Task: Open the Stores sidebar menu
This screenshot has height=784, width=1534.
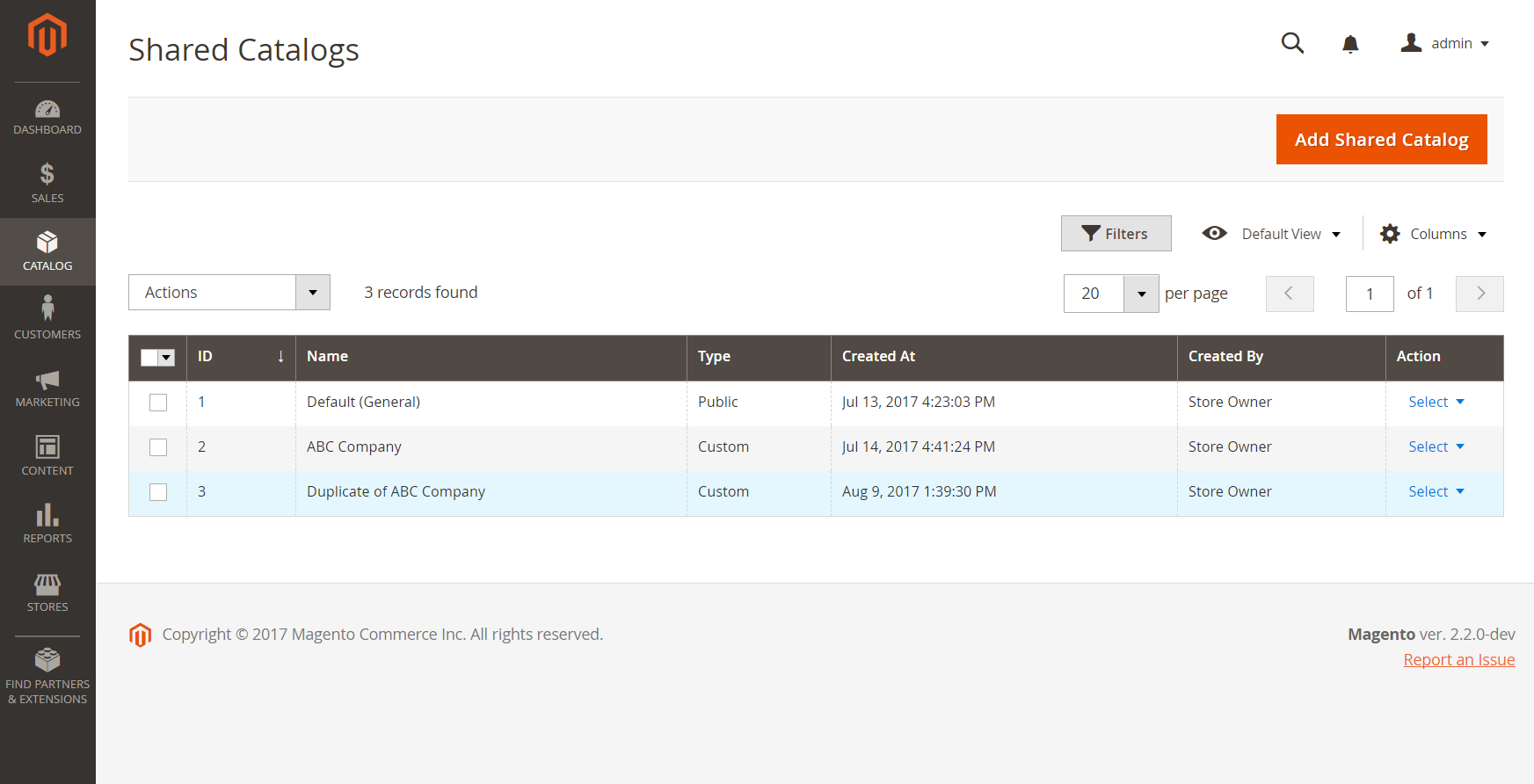Action: click(47, 592)
